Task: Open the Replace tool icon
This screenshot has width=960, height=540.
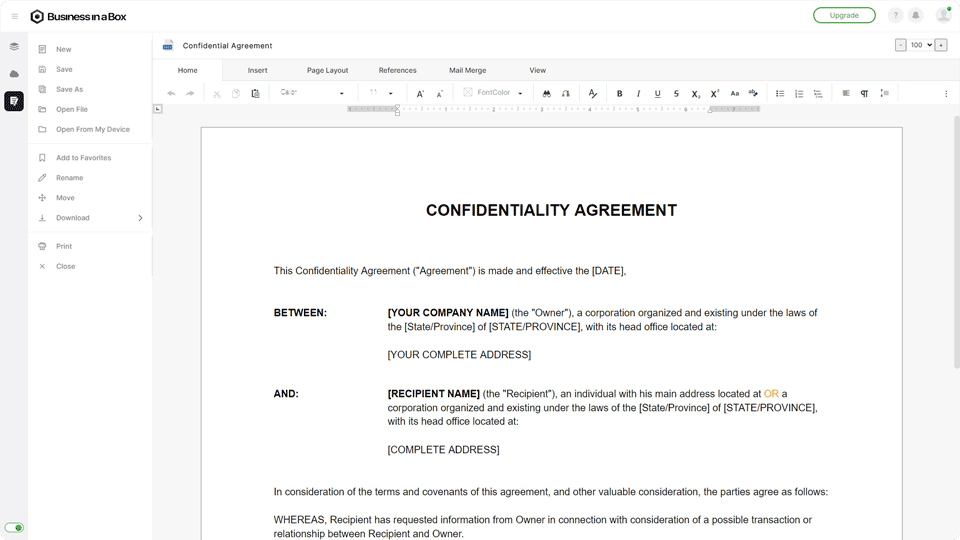Action: [566, 94]
